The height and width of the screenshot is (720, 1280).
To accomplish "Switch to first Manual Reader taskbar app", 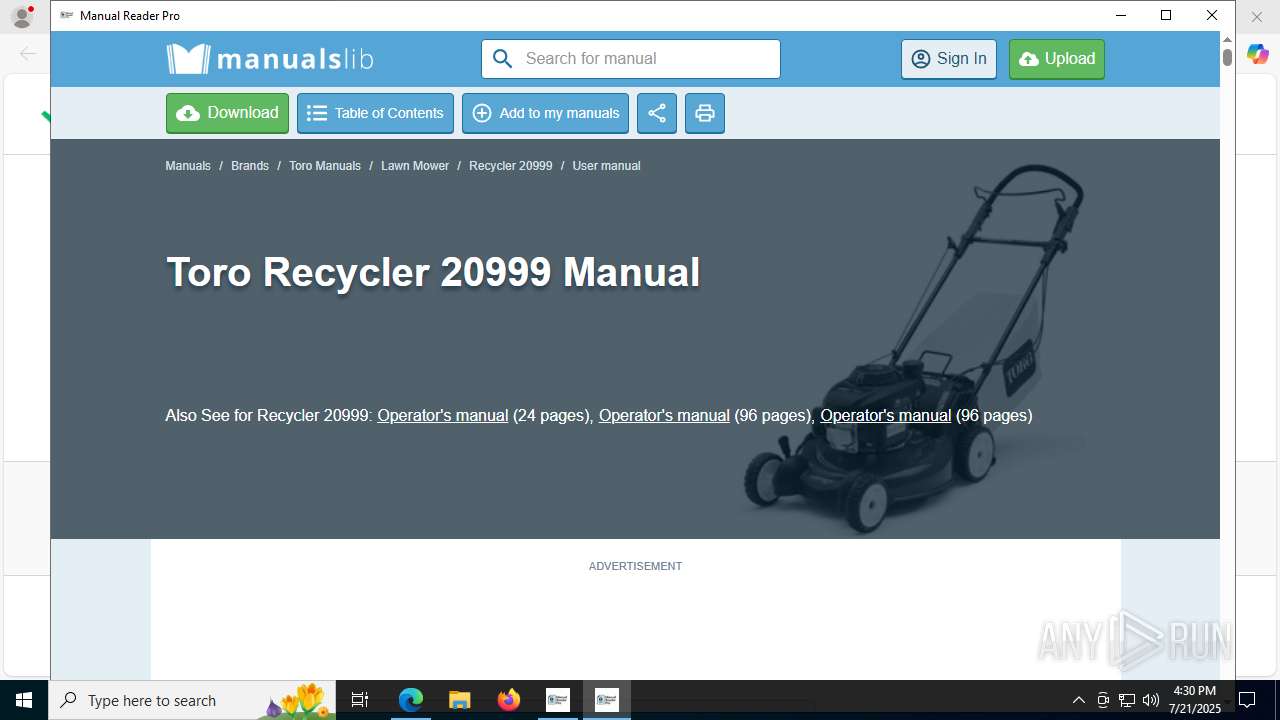I will [x=558, y=700].
